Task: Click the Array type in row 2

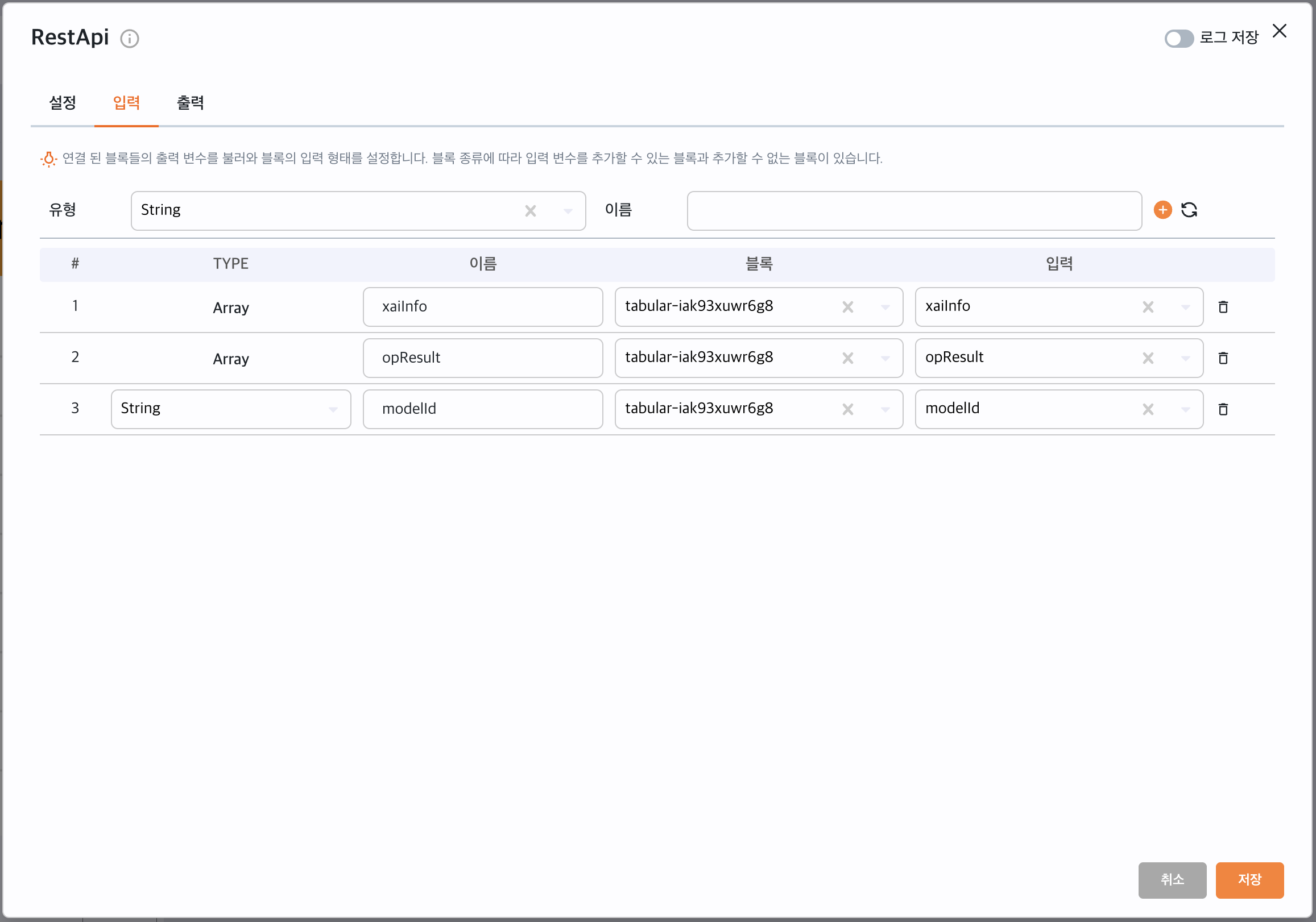Action: (230, 359)
